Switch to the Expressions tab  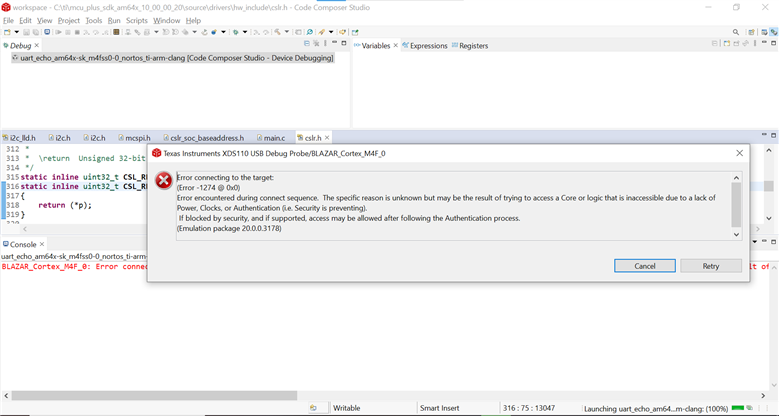(425, 46)
